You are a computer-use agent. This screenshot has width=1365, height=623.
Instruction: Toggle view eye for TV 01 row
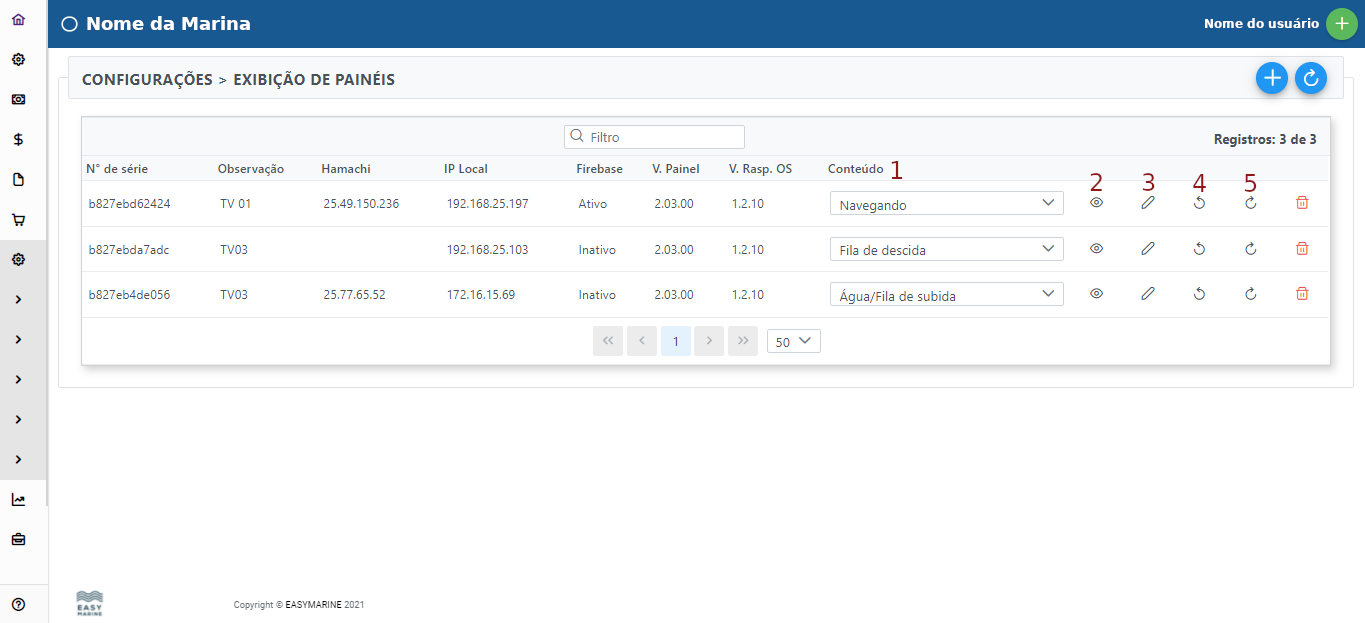[1096, 203]
